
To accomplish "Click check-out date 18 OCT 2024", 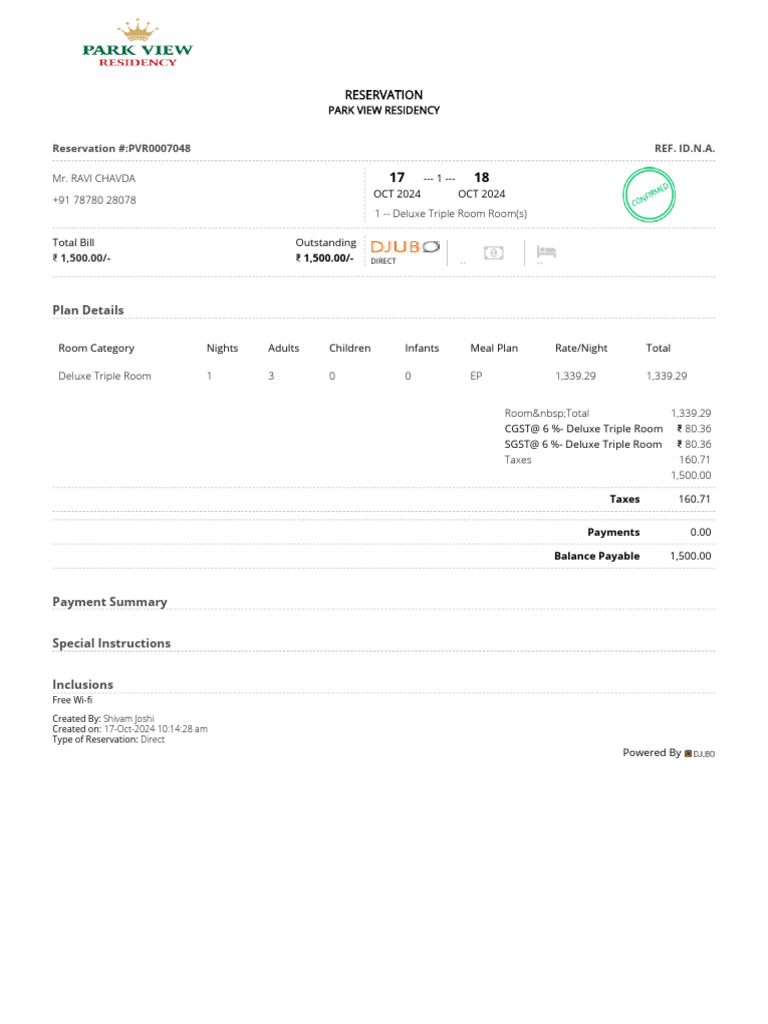I will (x=481, y=185).
